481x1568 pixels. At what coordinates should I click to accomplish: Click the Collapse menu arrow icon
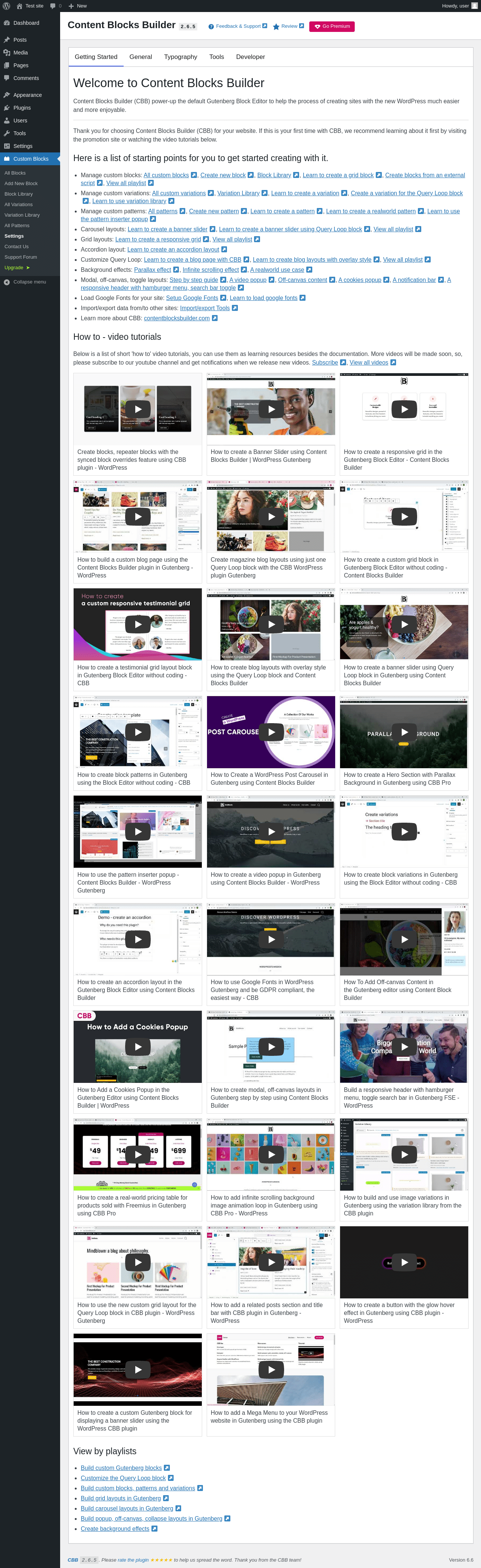tap(7, 282)
